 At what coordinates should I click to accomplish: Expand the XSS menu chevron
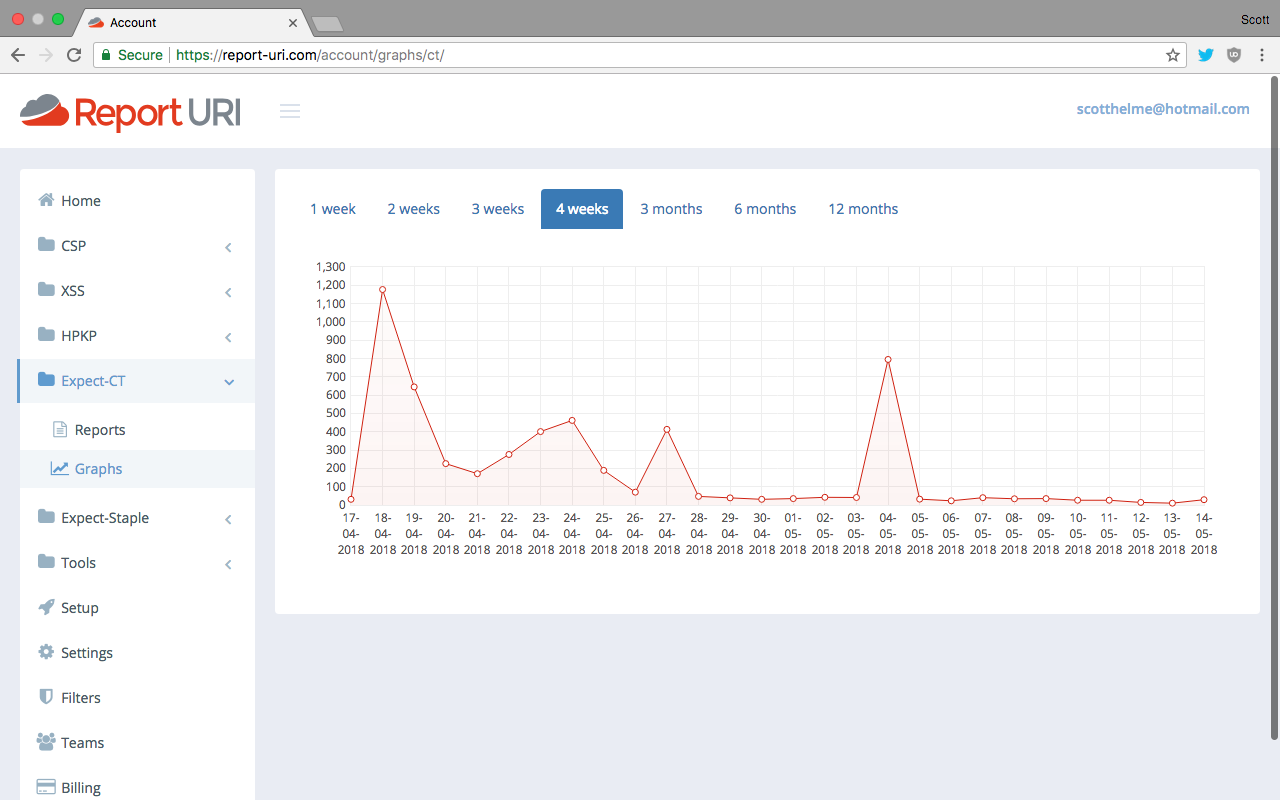click(x=228, y=291)
